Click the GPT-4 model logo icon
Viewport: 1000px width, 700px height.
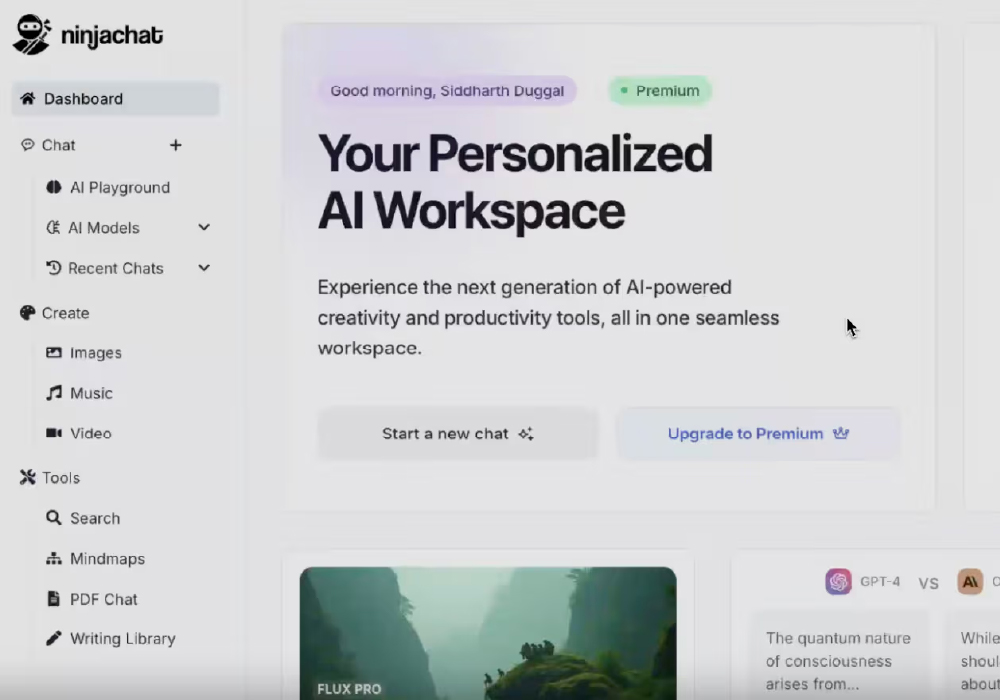838,582
